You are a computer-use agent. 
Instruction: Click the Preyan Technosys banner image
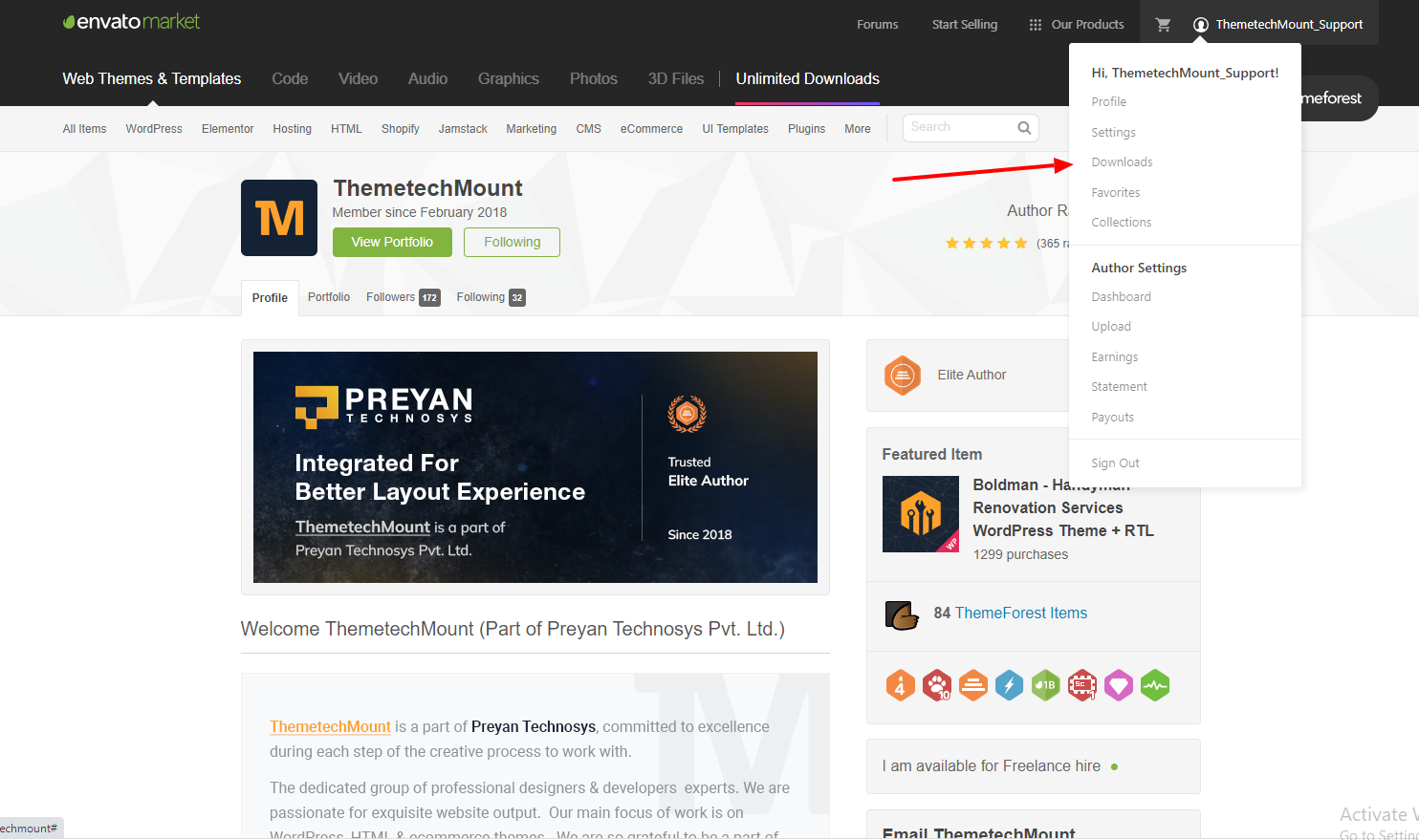pos(535,467)
